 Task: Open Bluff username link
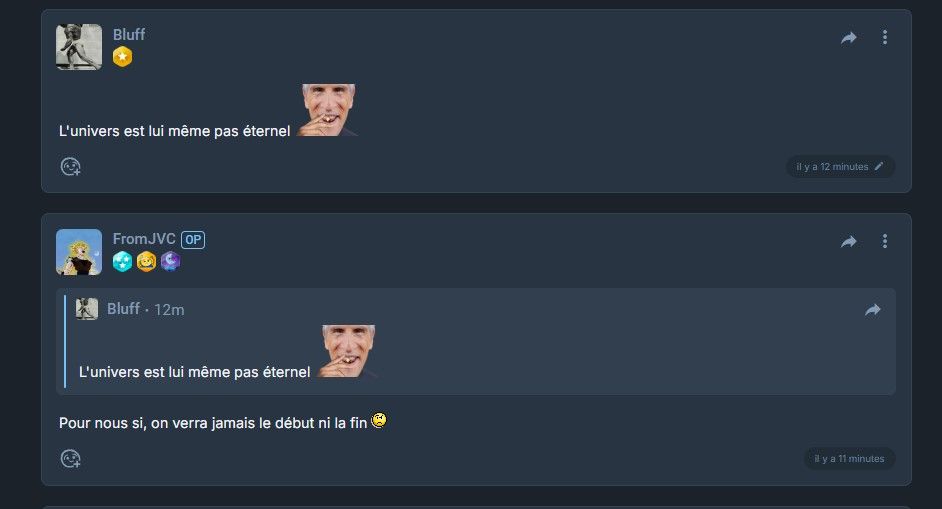[x=129, y=34]
